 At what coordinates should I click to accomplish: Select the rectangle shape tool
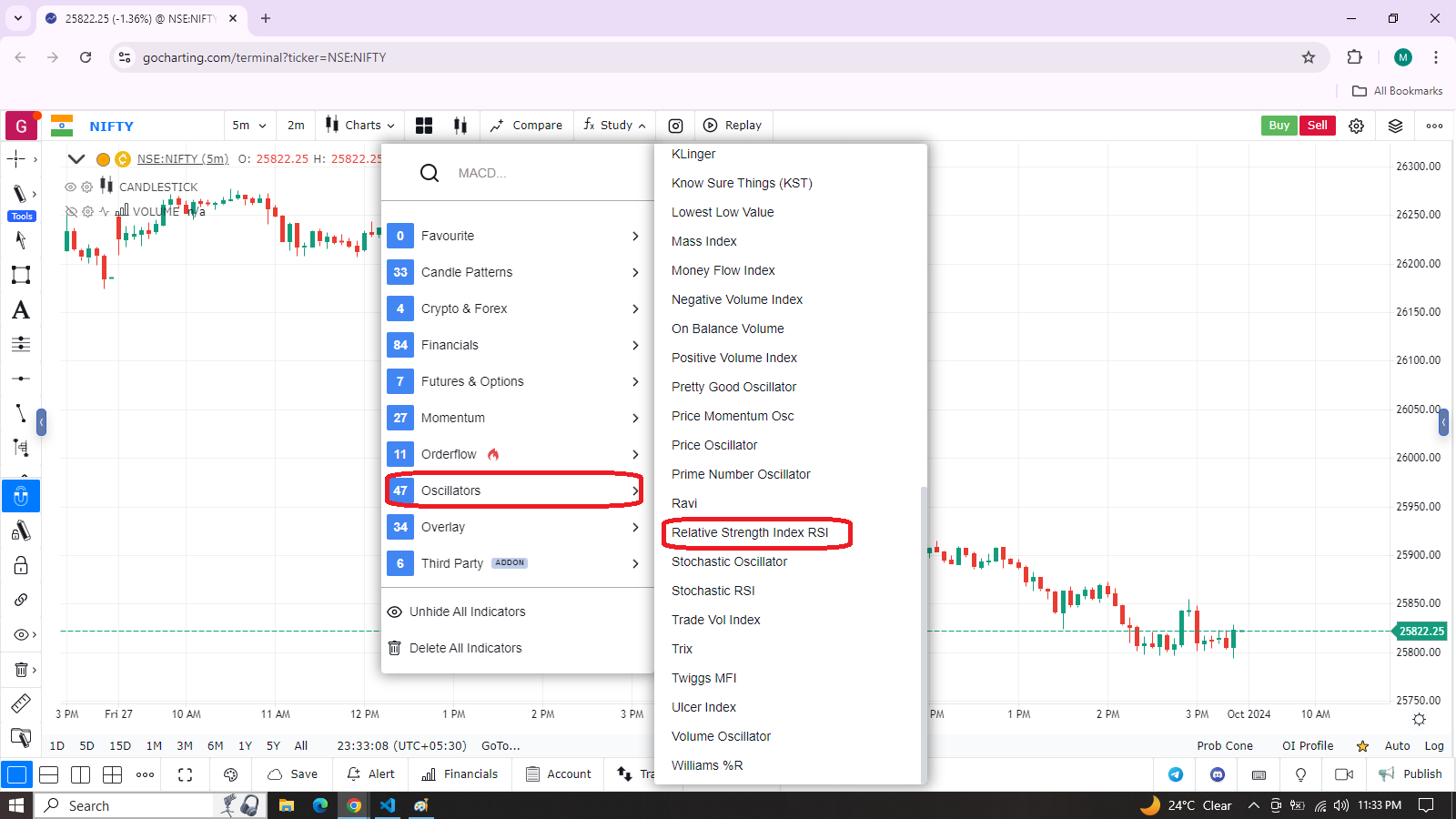[x=21, y=275]
